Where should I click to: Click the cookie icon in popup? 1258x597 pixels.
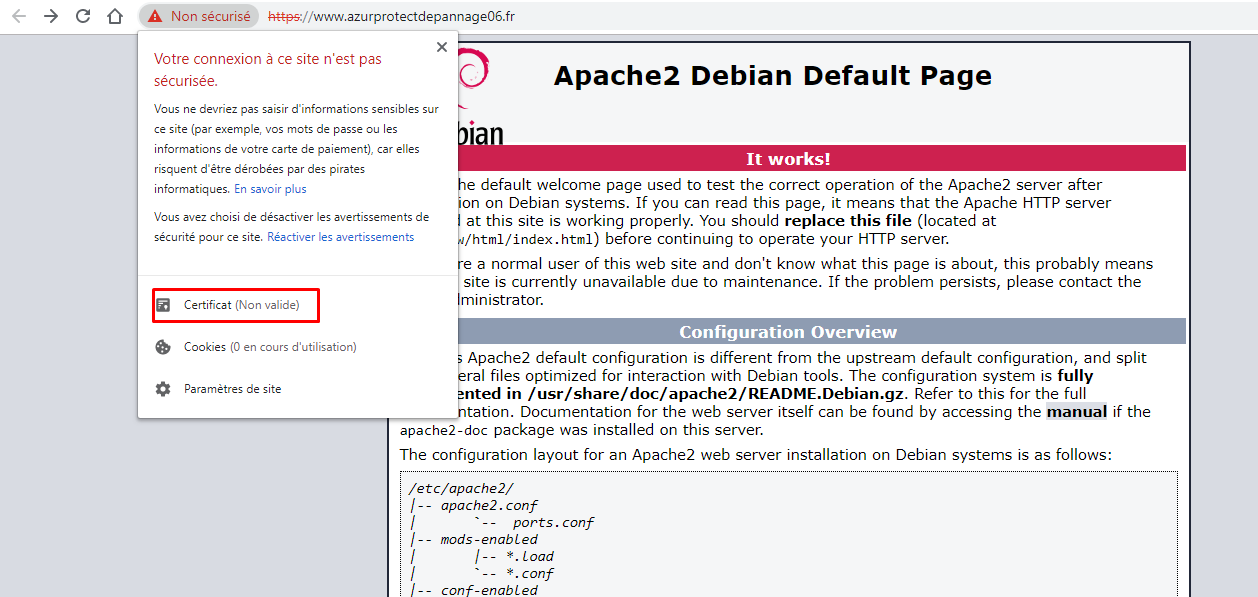(163, 347)
